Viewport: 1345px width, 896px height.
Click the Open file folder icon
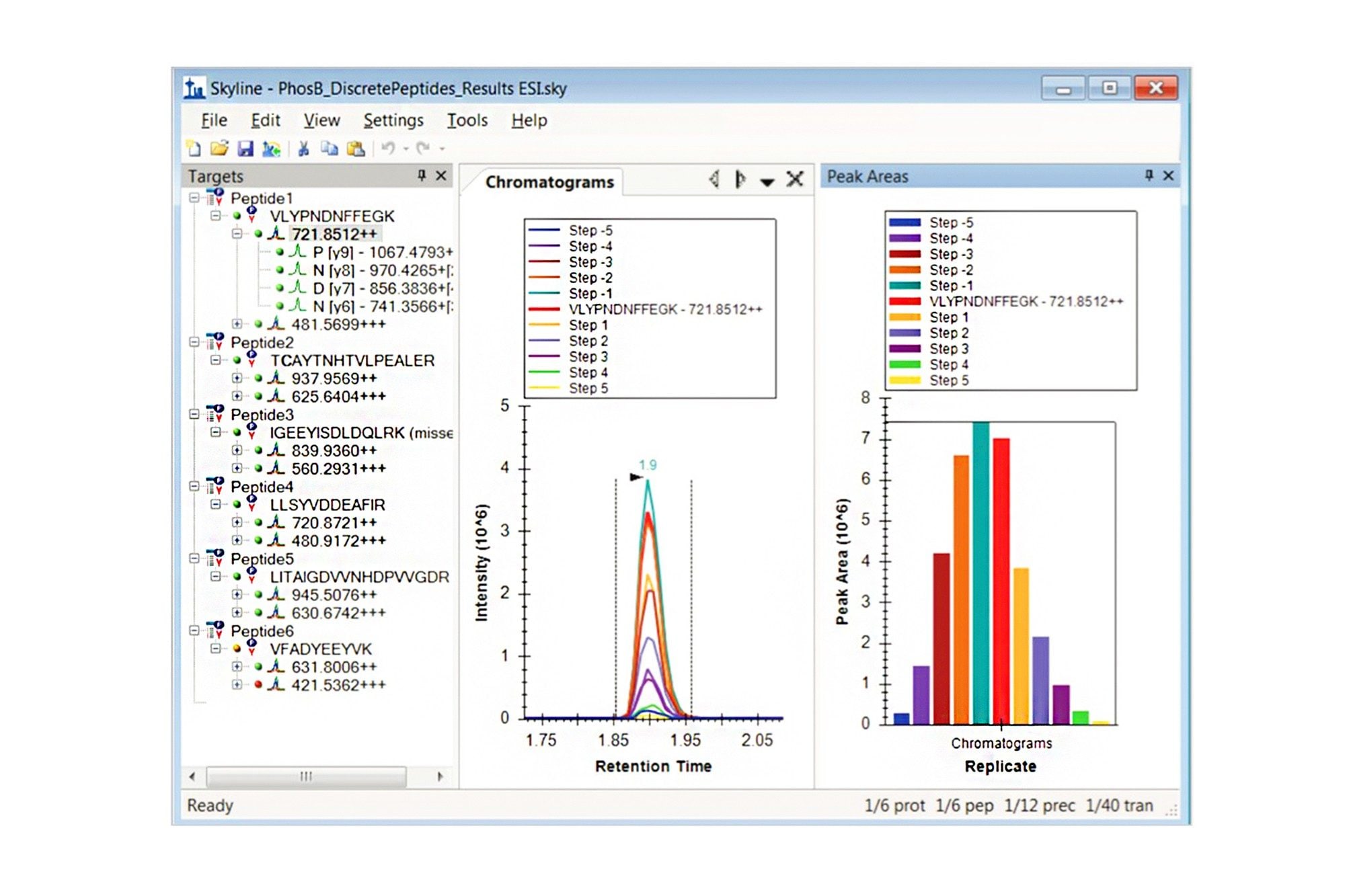[219, 149]
